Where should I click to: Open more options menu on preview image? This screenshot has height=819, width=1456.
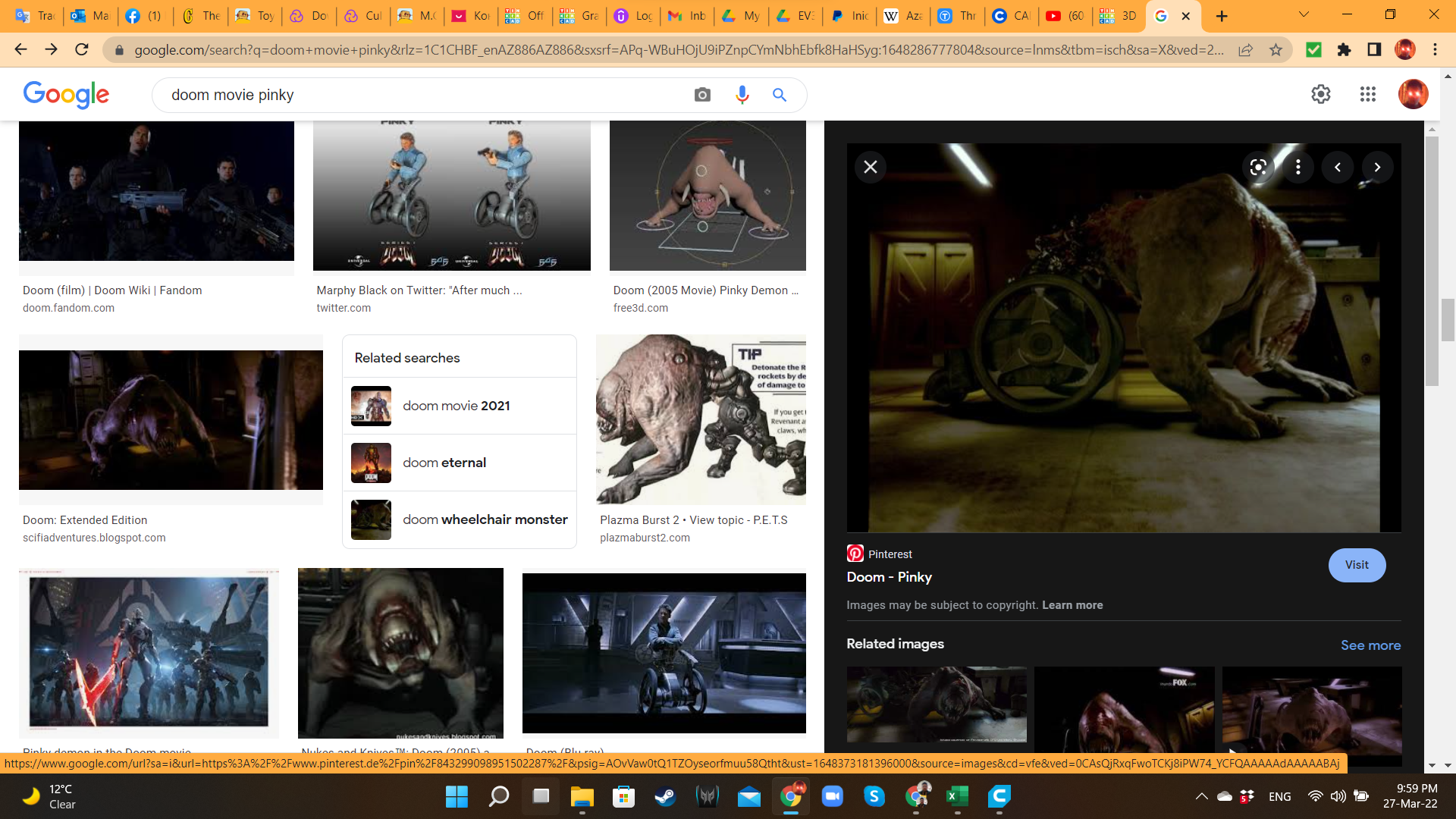(x=1298, y=167)
